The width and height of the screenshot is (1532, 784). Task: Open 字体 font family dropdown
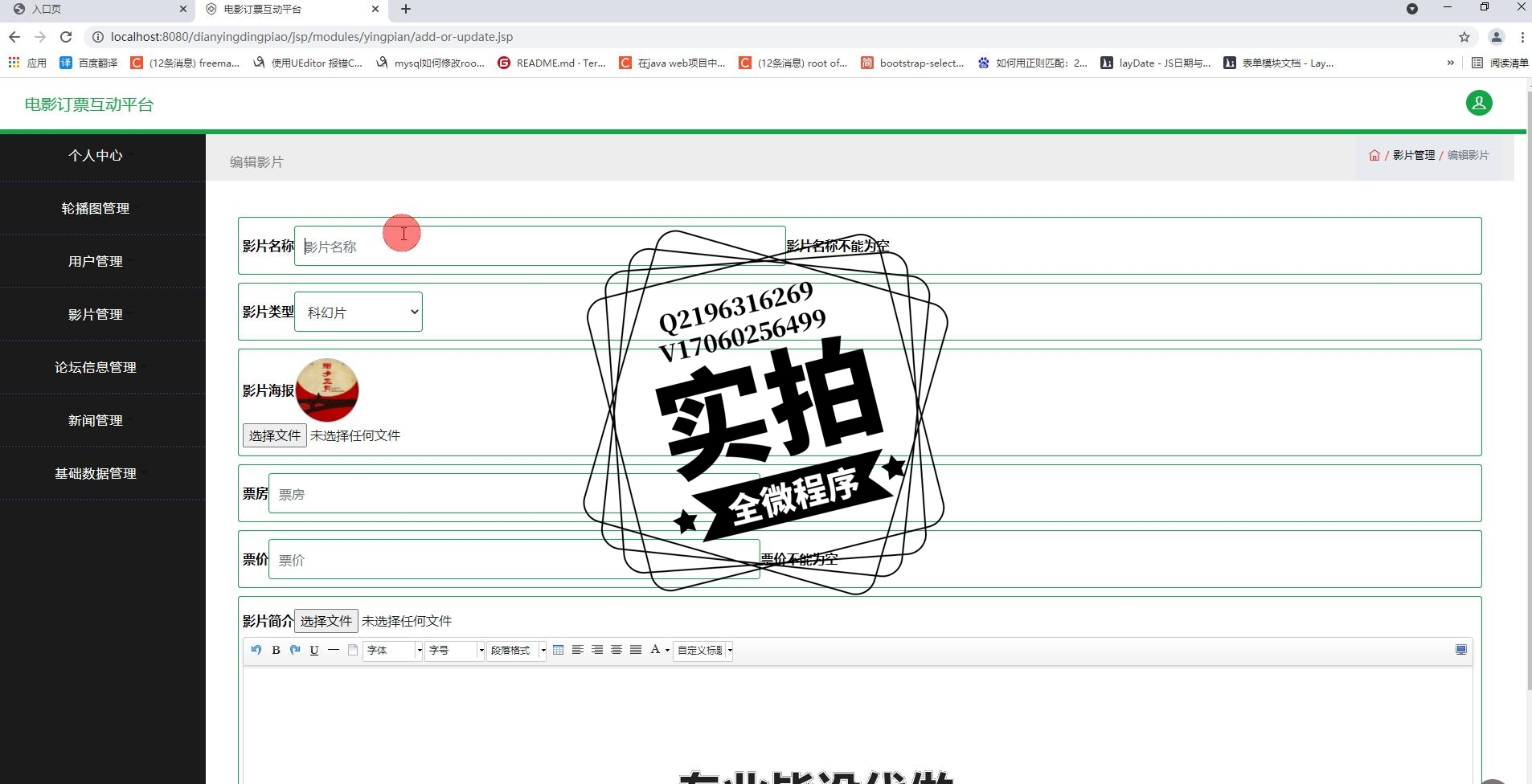393,650
